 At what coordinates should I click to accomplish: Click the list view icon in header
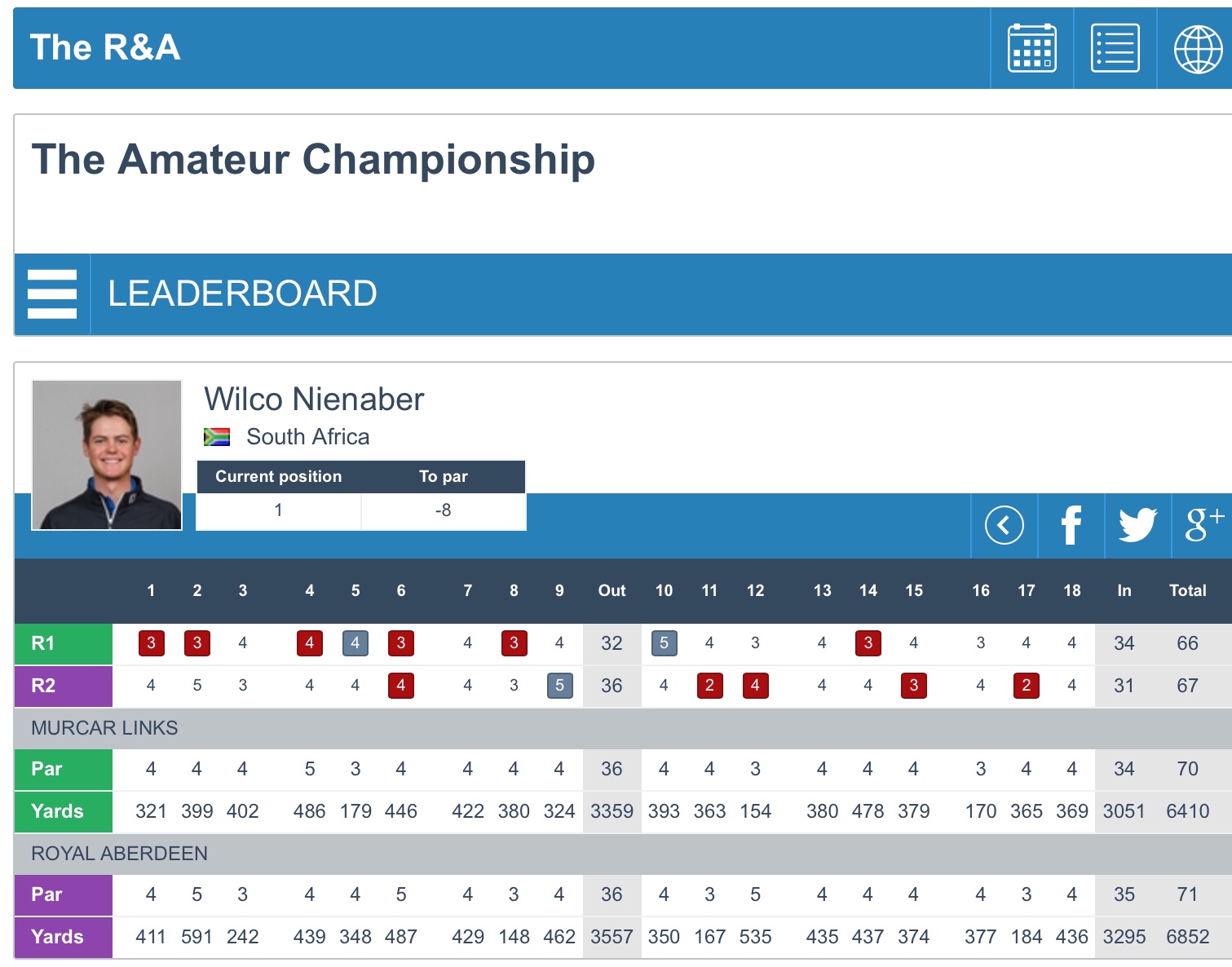1115,48
